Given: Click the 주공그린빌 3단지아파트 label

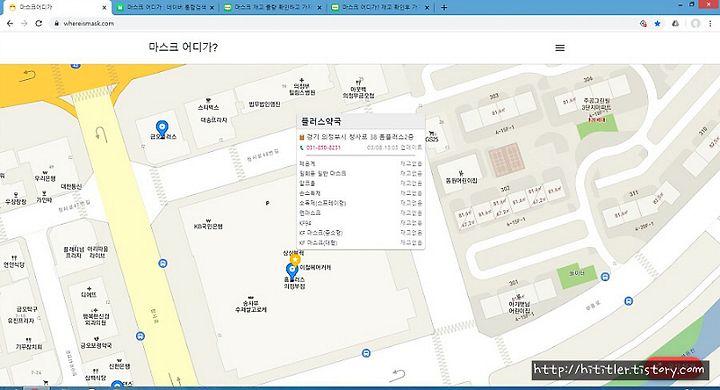Looking at the screenshot, I should click(x=596, y=104).
